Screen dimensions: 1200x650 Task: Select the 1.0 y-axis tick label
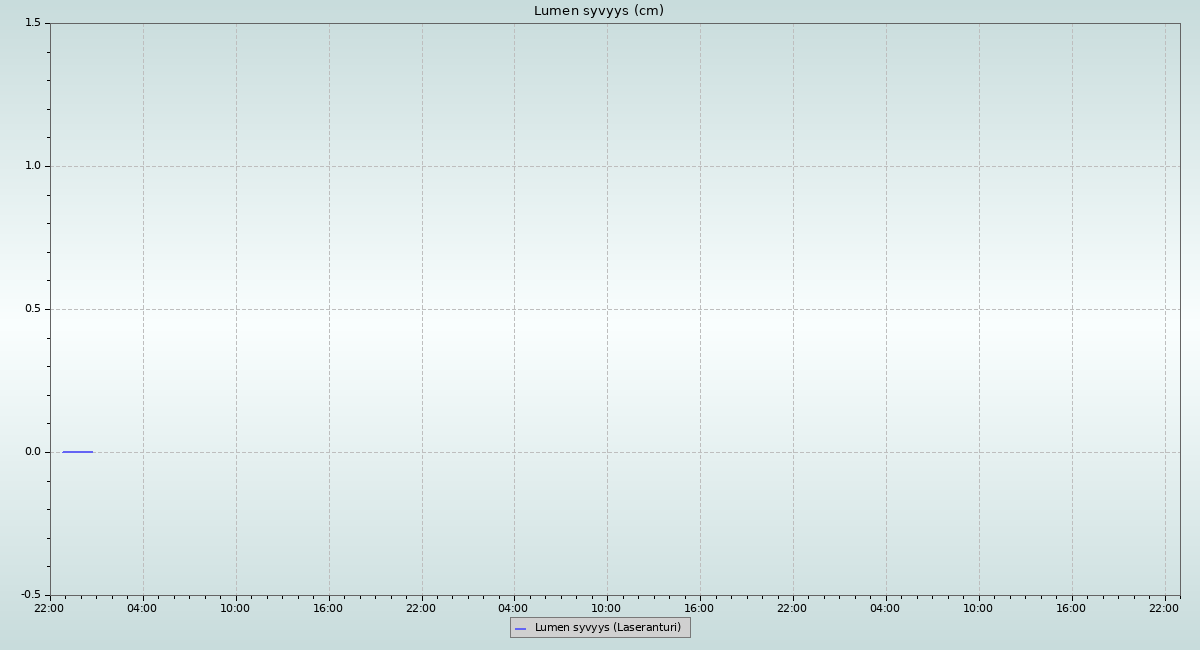[33, 166]
